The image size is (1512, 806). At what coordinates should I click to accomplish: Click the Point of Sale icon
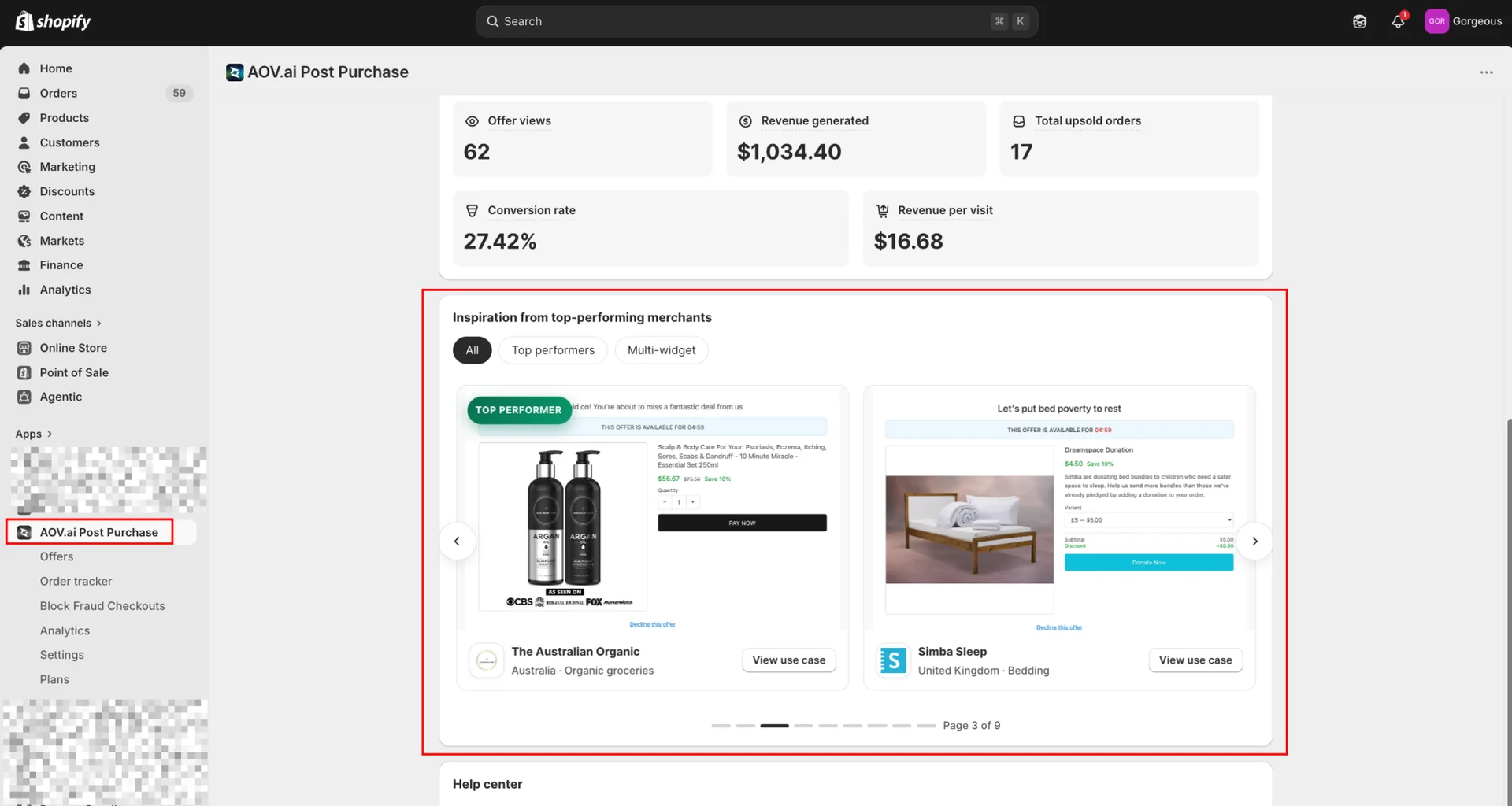pos(24,372)
